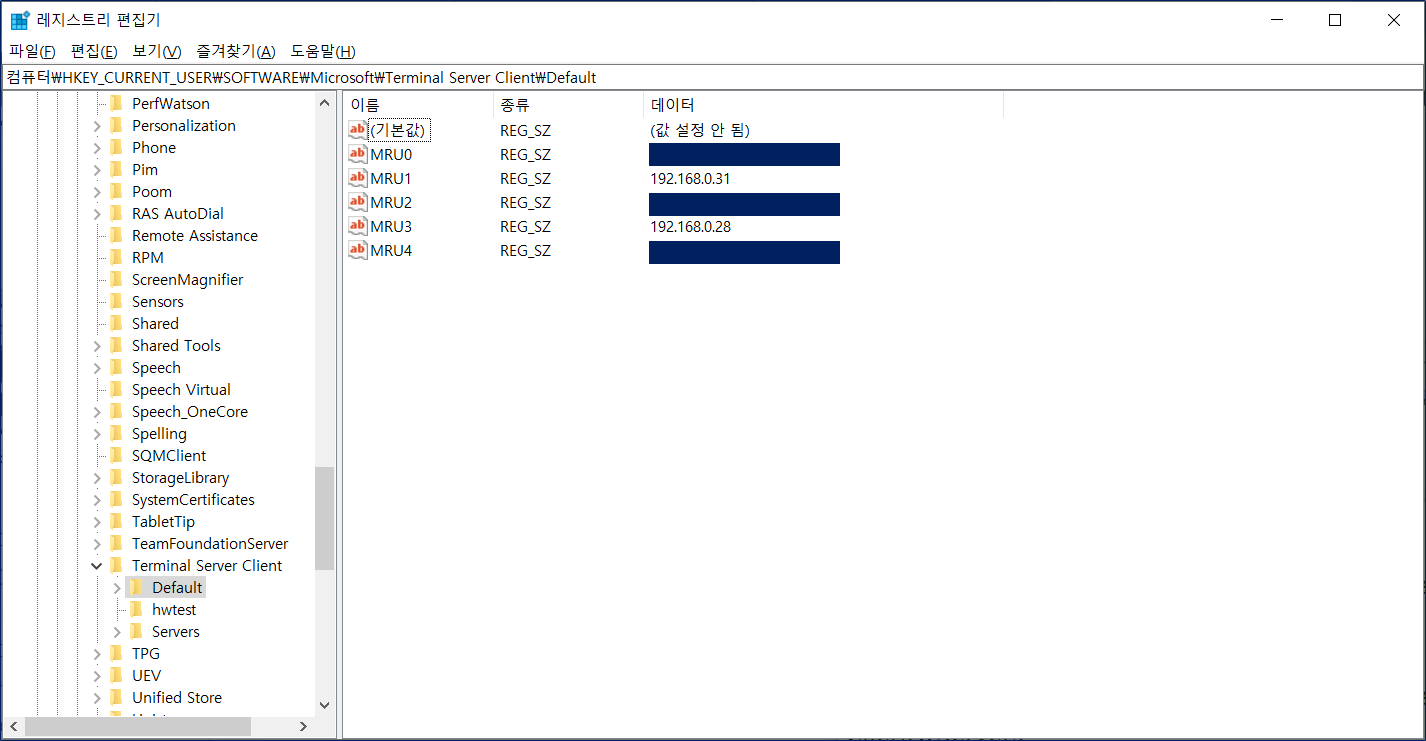Viewport: 1426px width, 741px height.
Task: Click the string icon beside MRU0
Action: 358,154
